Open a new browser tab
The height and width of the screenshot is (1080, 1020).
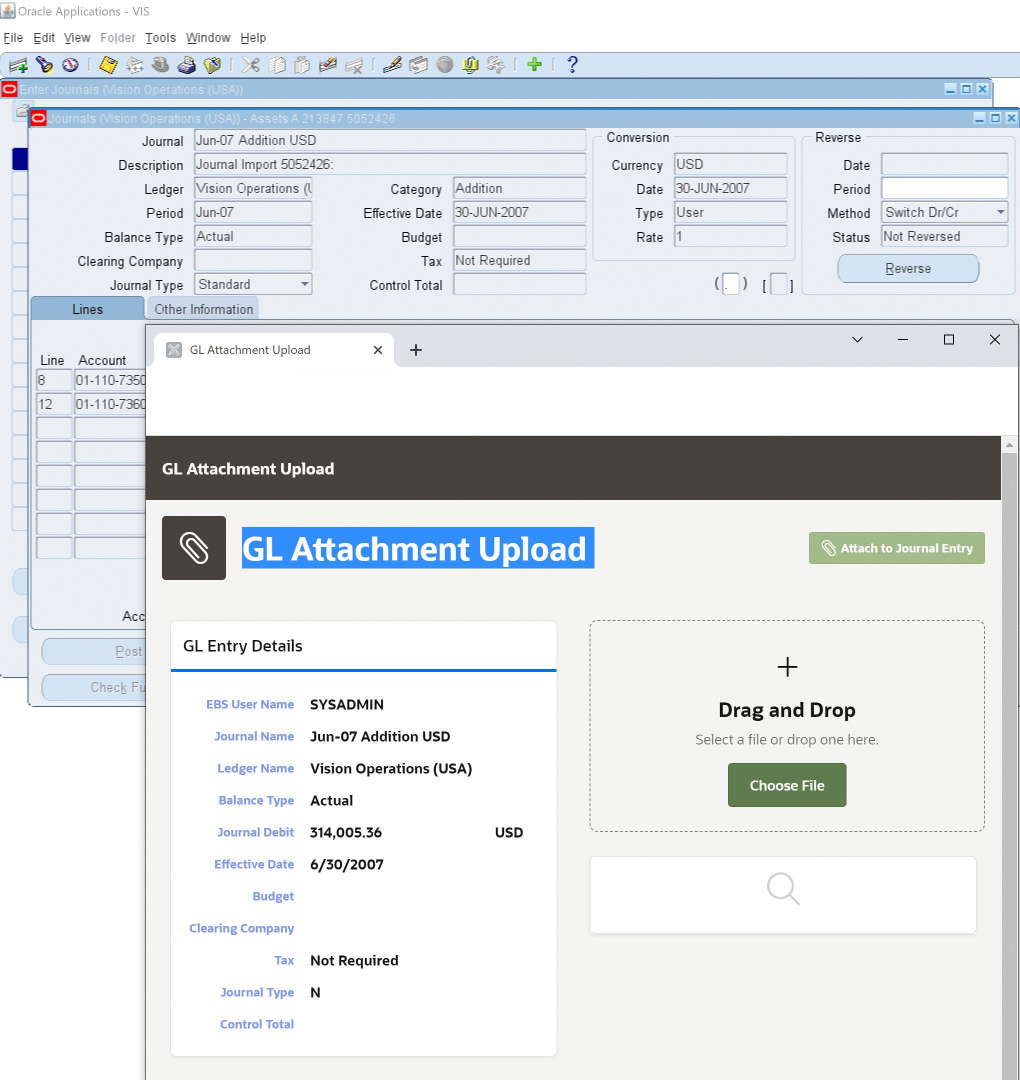point(416,350)
